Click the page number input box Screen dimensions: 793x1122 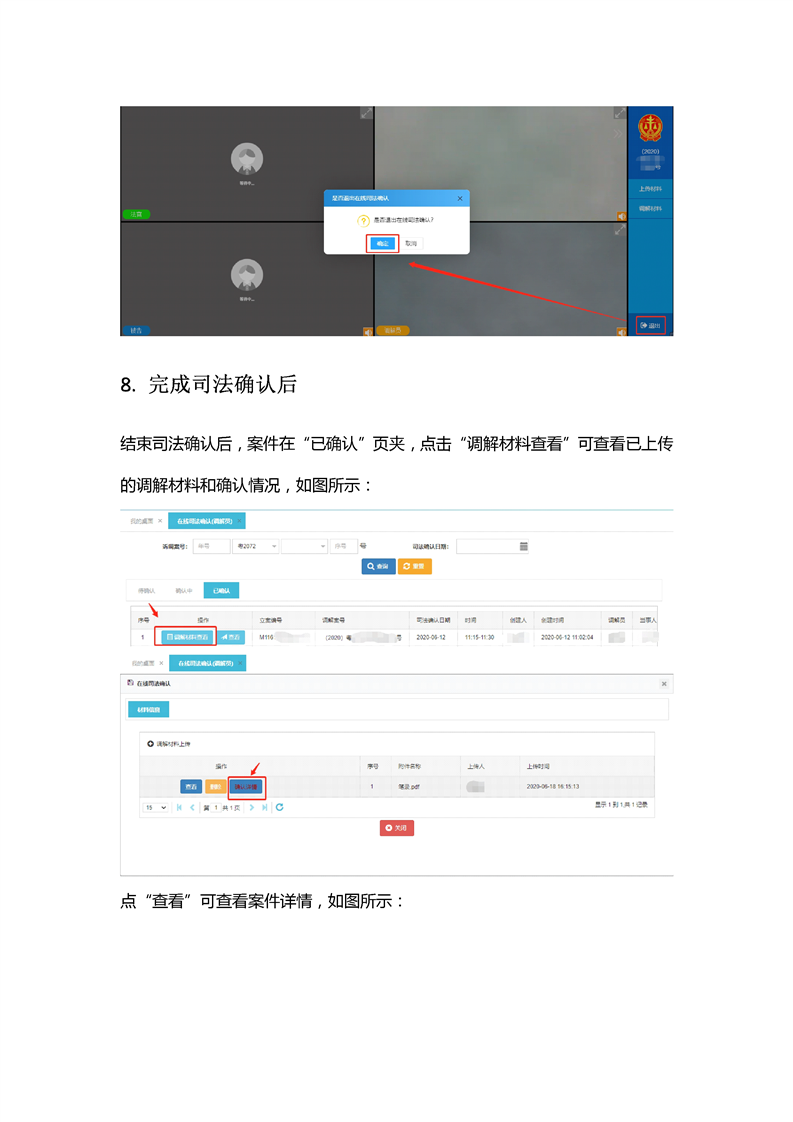coord(216,808)
